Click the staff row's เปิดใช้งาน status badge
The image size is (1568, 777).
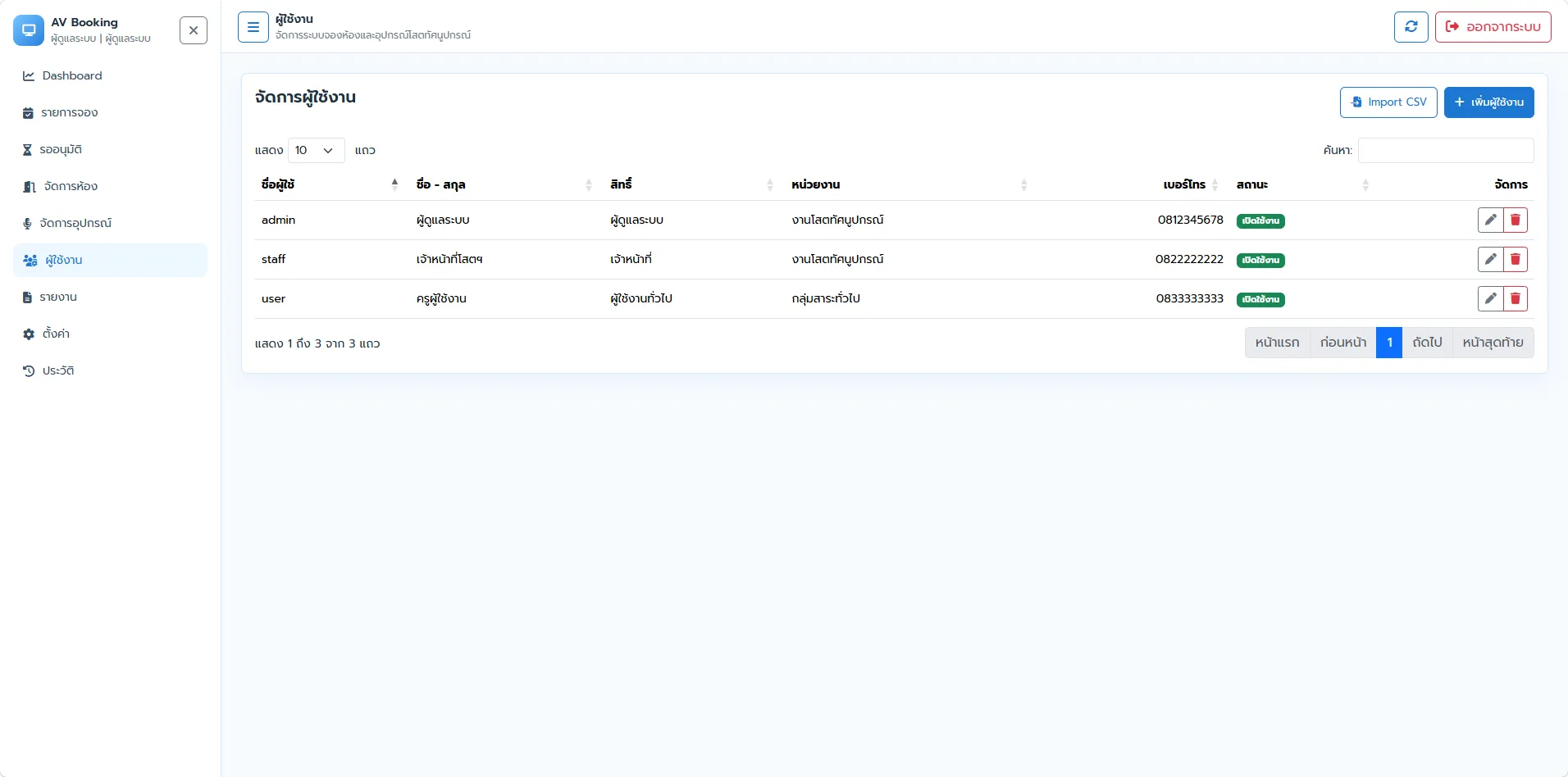[1260, 260]
